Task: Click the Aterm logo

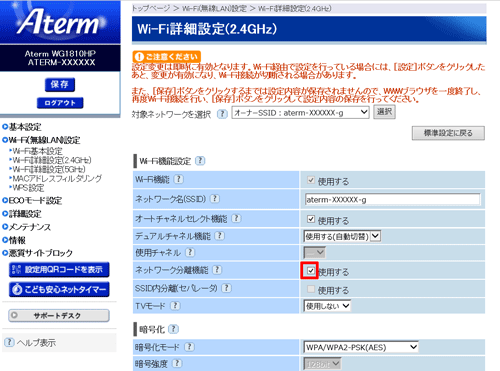Action: (60, 21)
